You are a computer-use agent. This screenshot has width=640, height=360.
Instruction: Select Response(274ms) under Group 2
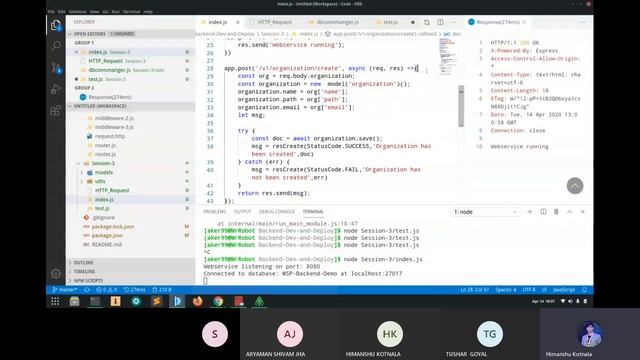click(x=109, y=97)
